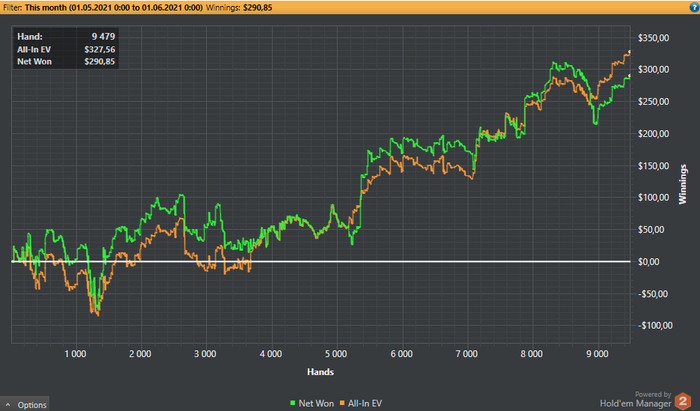Click the green Net Won swatch
The width and height of the screenshot is (700, 411).
[x=293, y=403]
